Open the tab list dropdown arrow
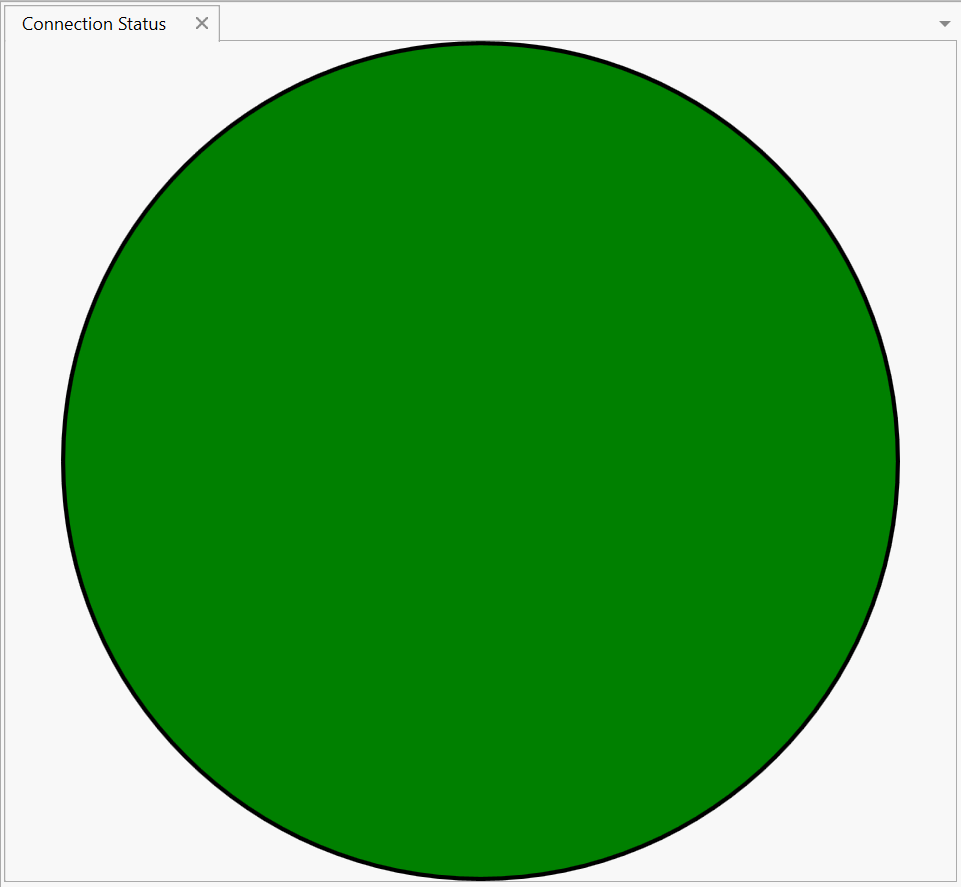This screenshot has width=961, height=887. 945,24
